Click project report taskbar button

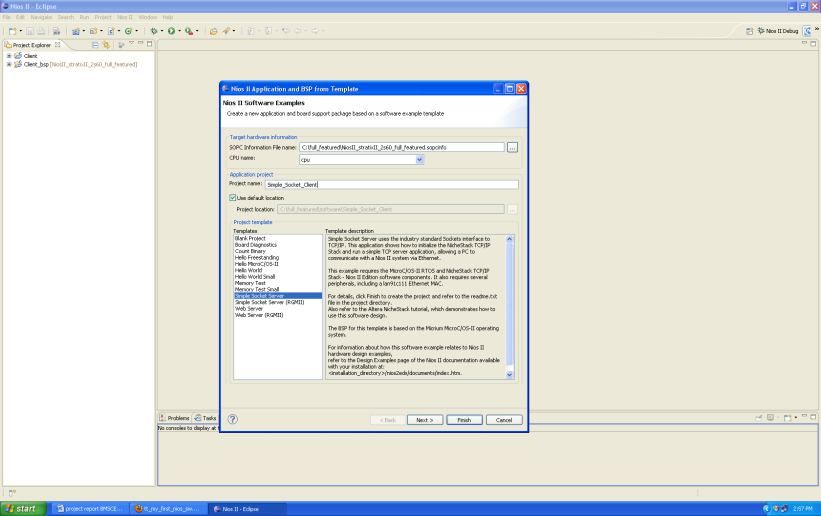click(x=90, y=509)
